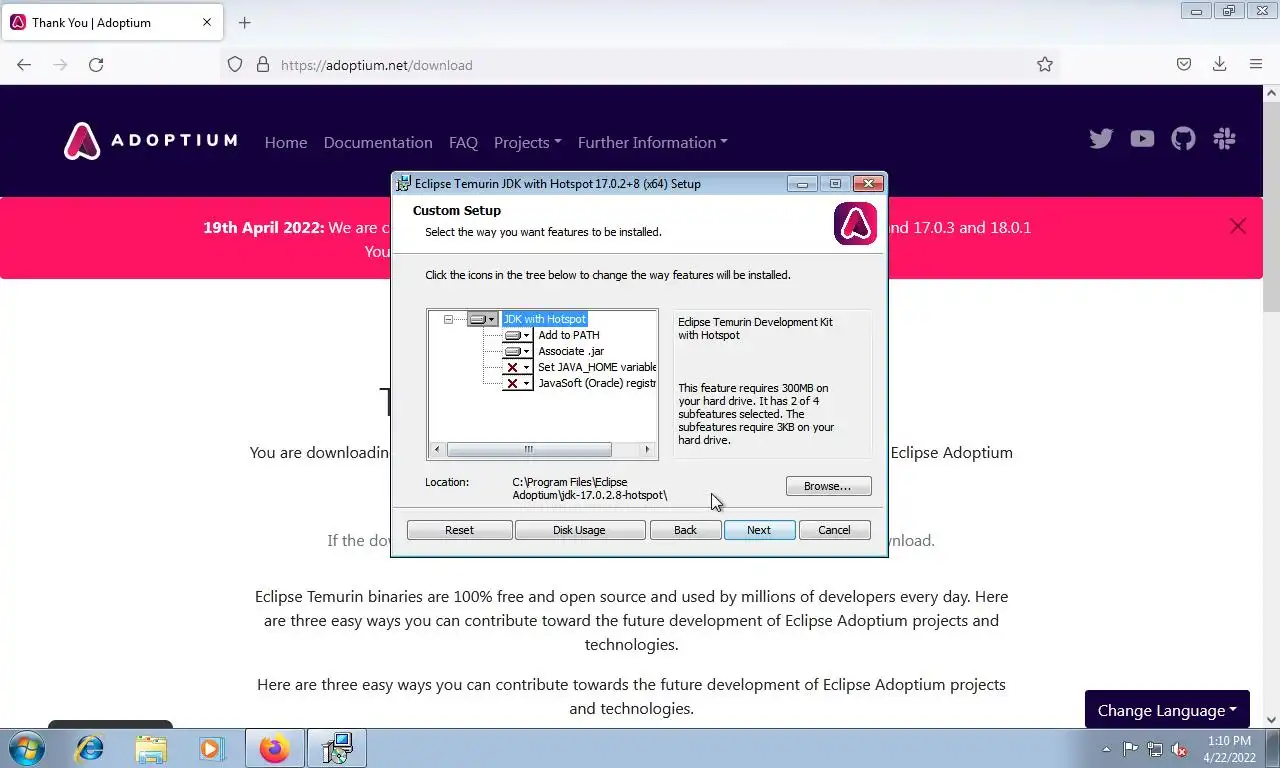Image resolution: width=1280 pixels, height=768 pixels.
Task: Click the feature tree scroll-right arrow
Action: 648,450
